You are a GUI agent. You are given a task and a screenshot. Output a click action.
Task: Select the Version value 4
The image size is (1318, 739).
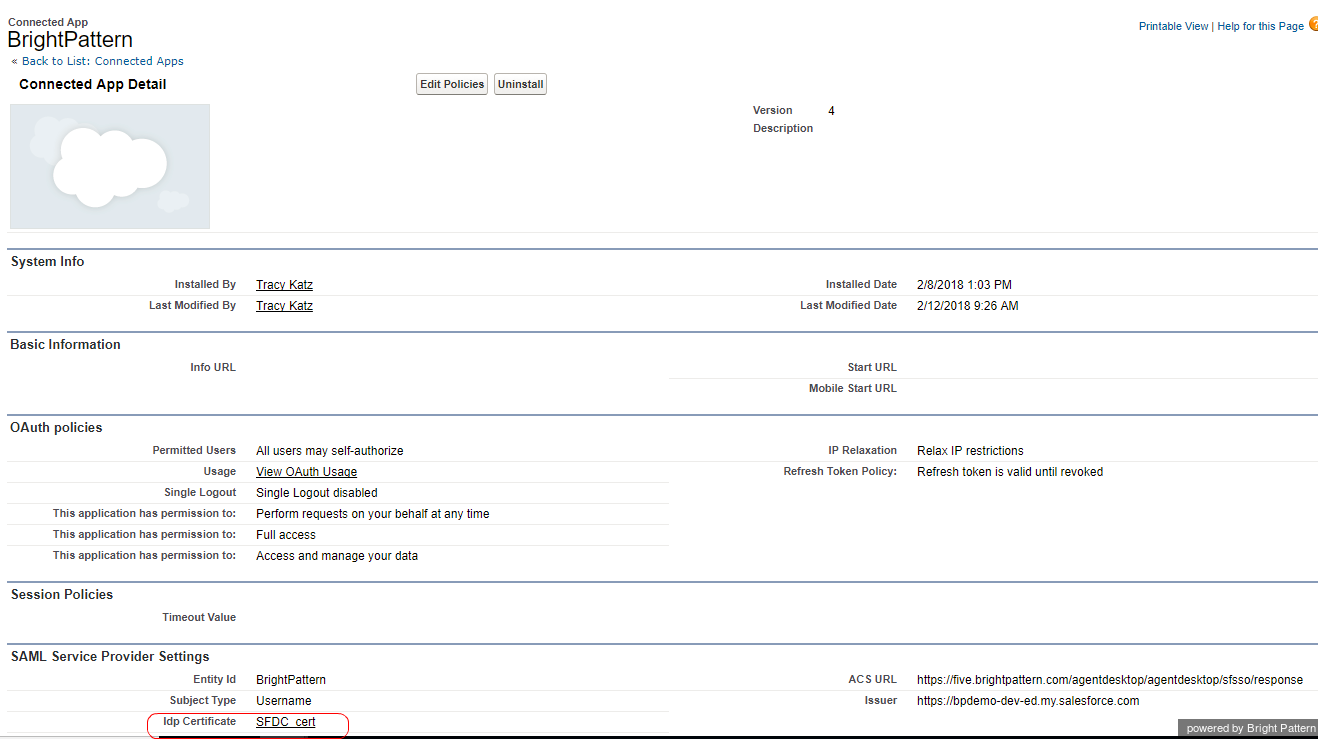tap(831, 111)
